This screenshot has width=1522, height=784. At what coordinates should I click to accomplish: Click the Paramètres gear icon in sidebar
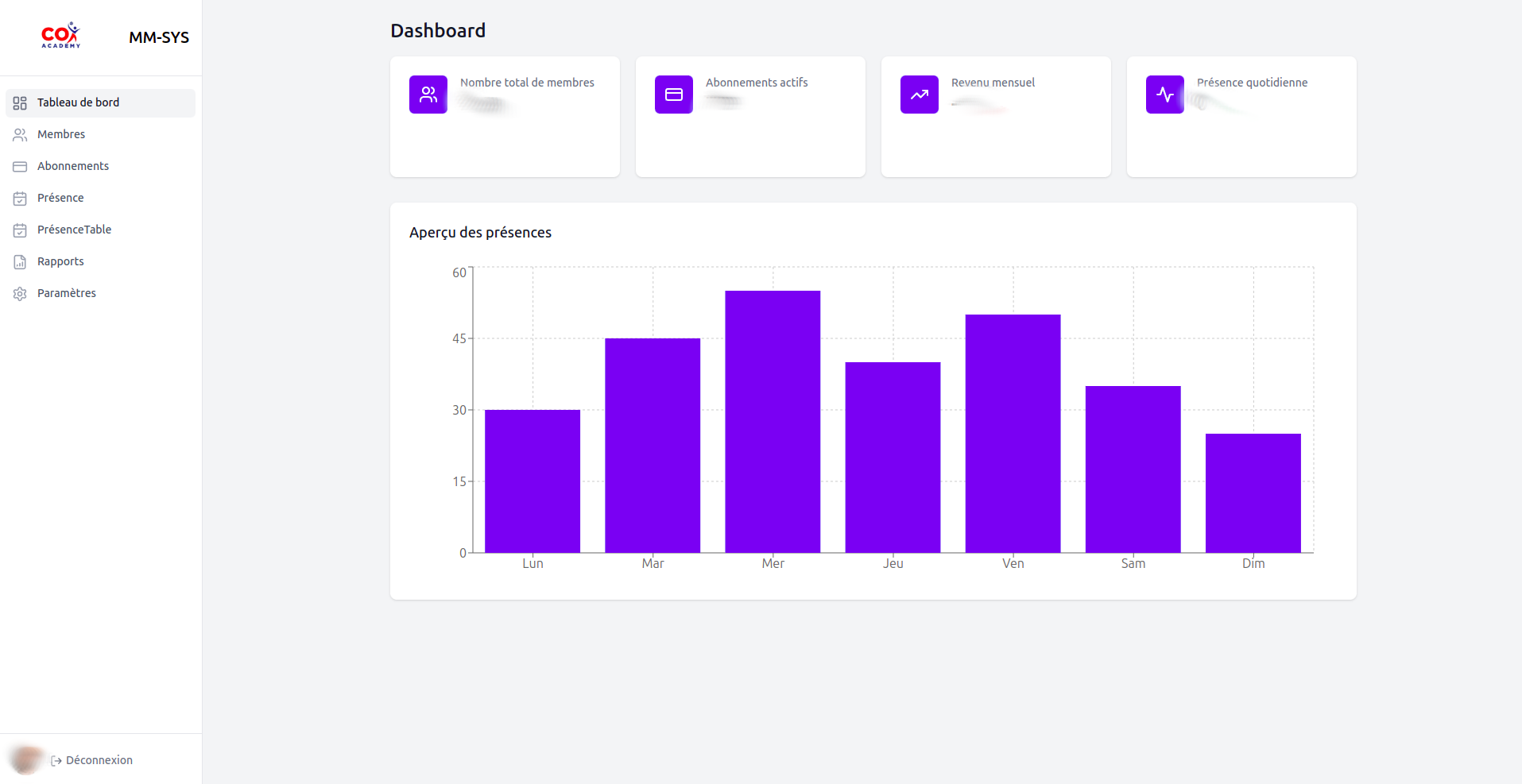tap(20, 294)
